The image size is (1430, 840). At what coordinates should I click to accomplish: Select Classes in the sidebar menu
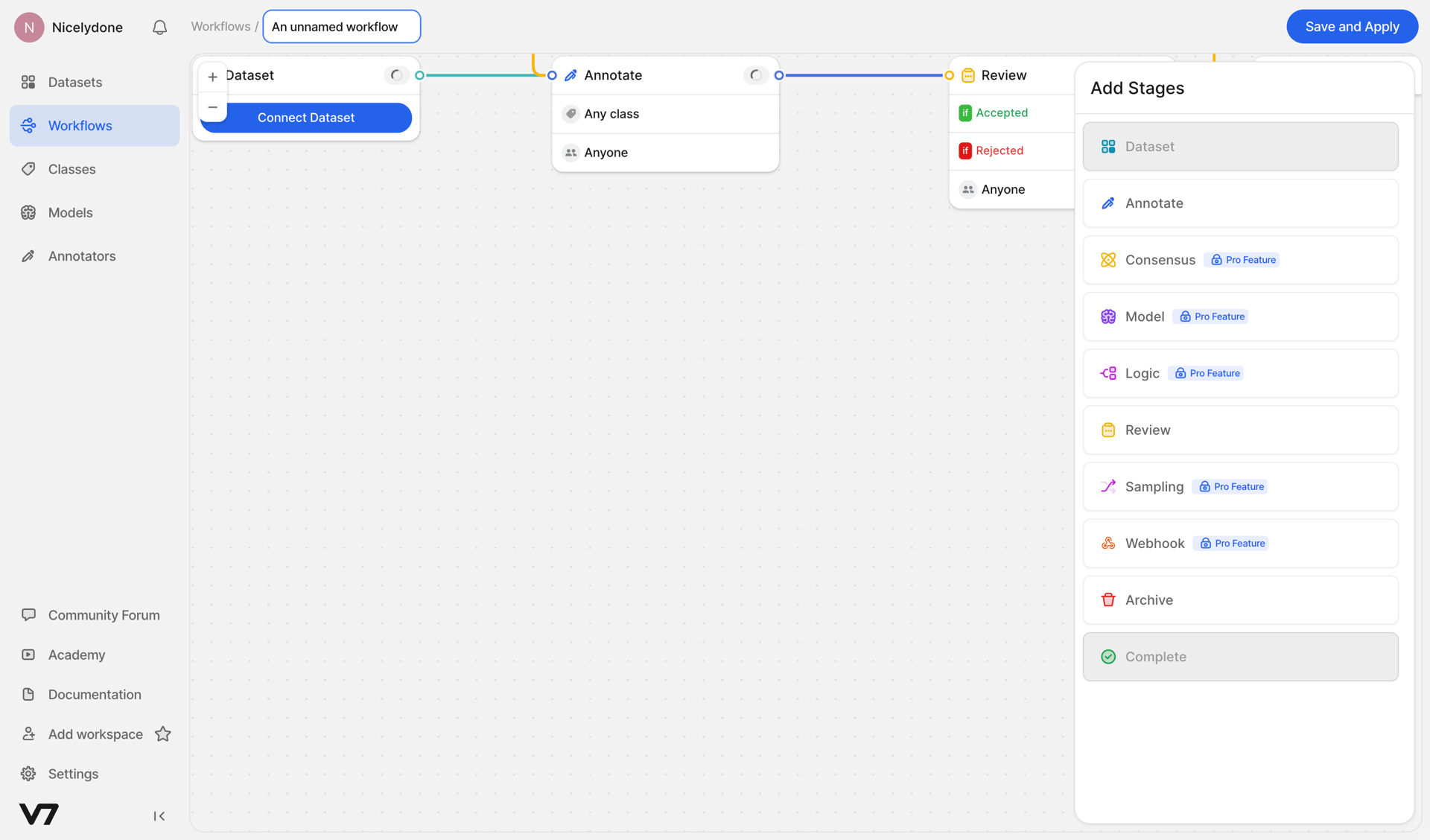pos(71,169)
